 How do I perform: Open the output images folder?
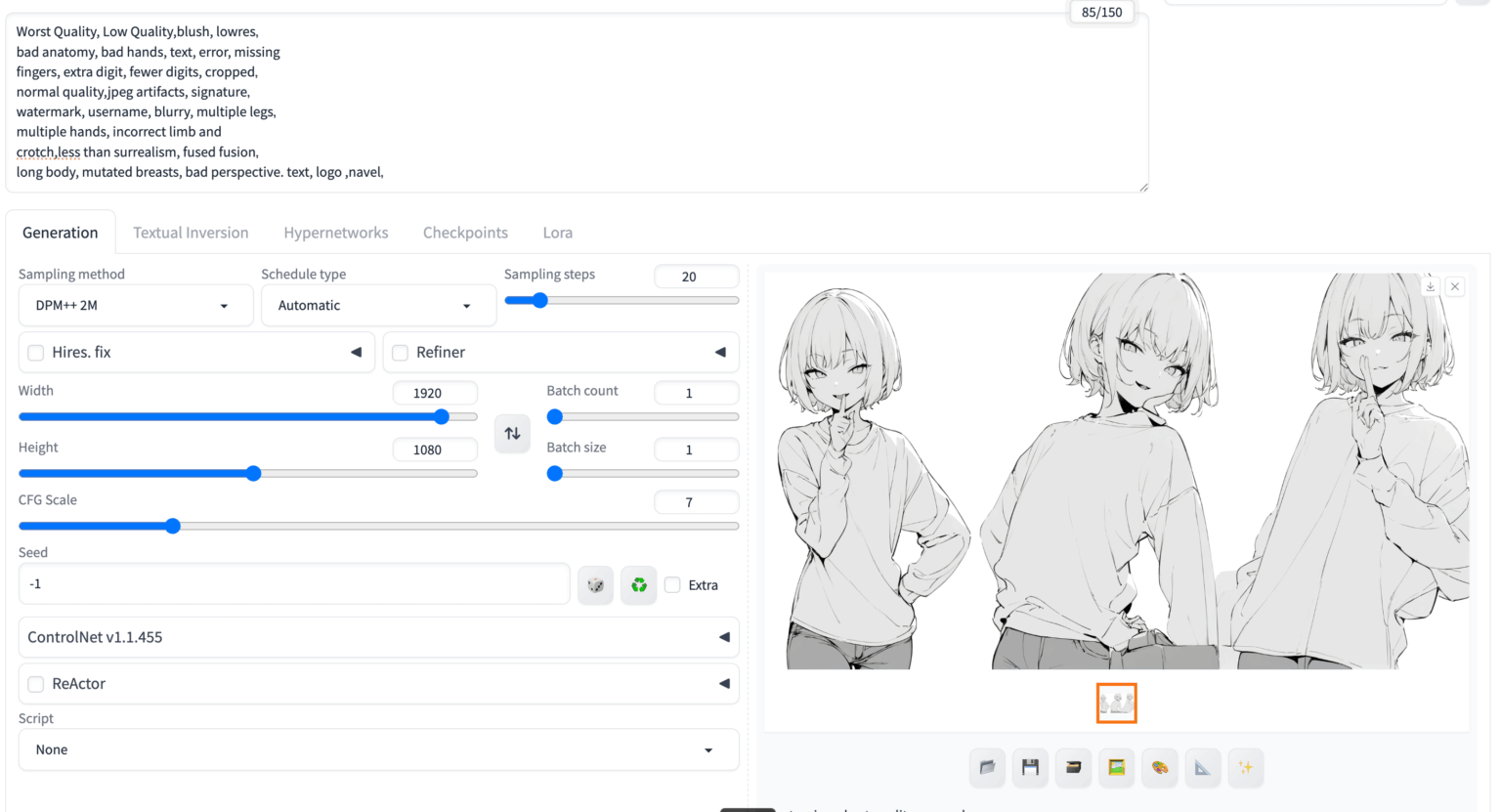987,768
